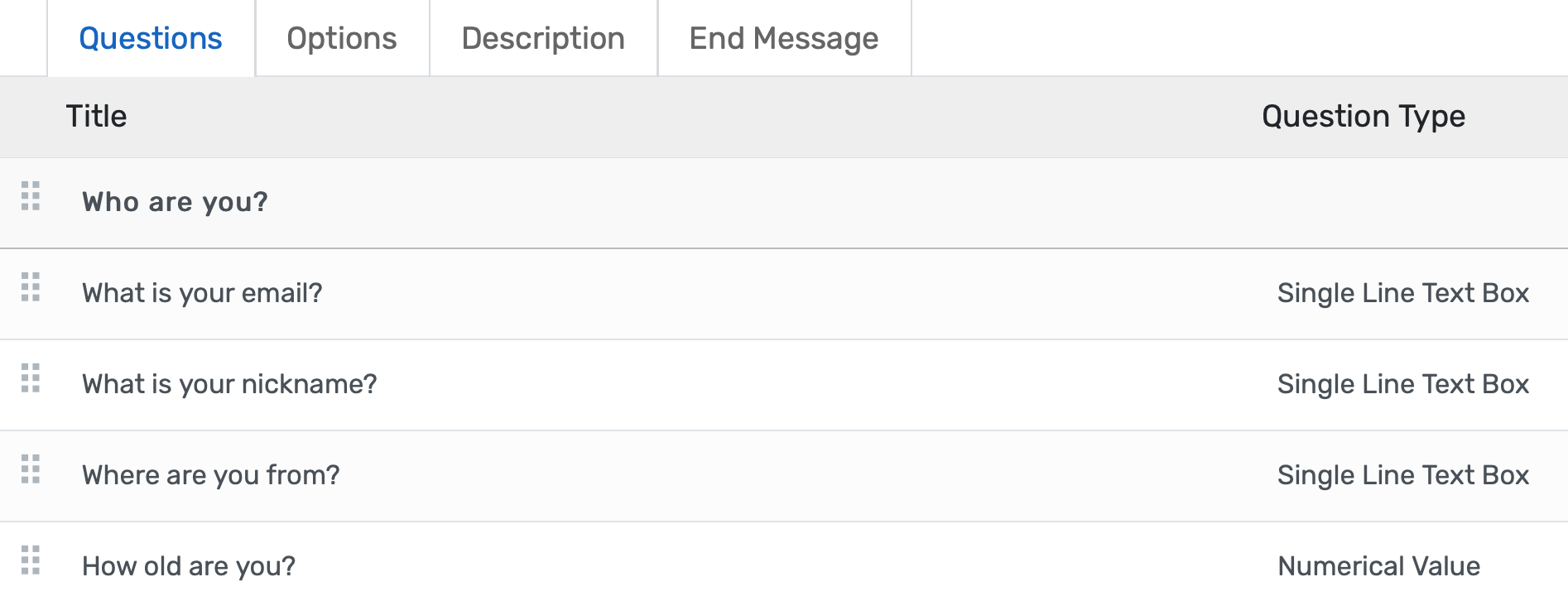
Task: Switch to the Options tab
Action: coord(341,37)
